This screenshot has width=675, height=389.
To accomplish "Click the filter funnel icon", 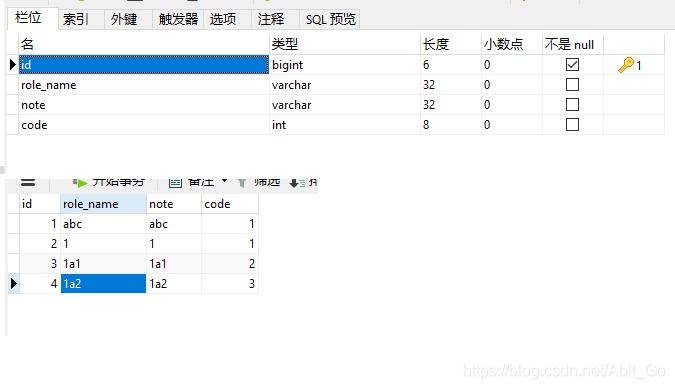I will 242,183.
